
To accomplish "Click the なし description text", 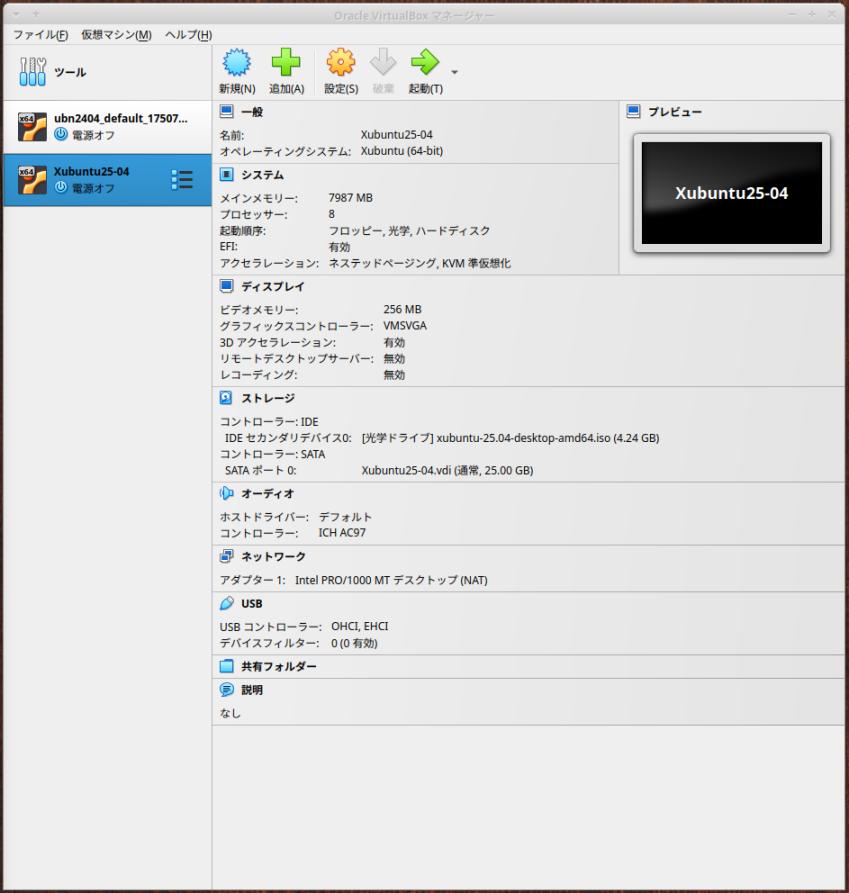I will pyautogui.click(x=230, y=713).
